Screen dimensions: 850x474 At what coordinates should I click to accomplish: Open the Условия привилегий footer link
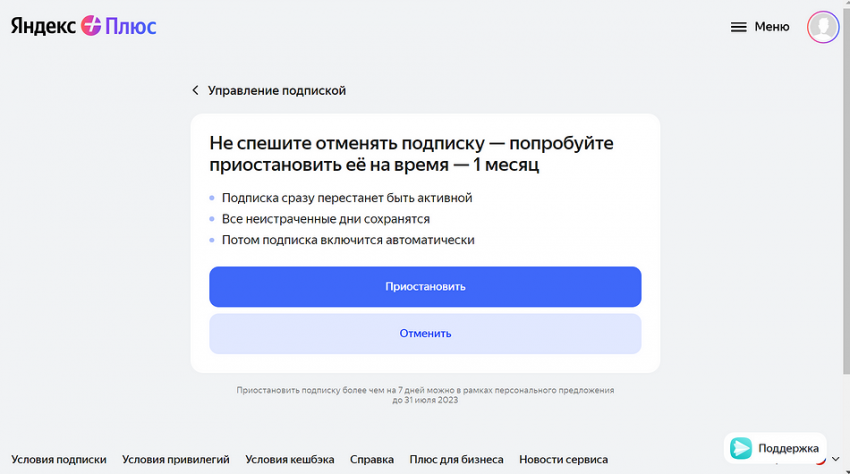(x=176, y=460)
